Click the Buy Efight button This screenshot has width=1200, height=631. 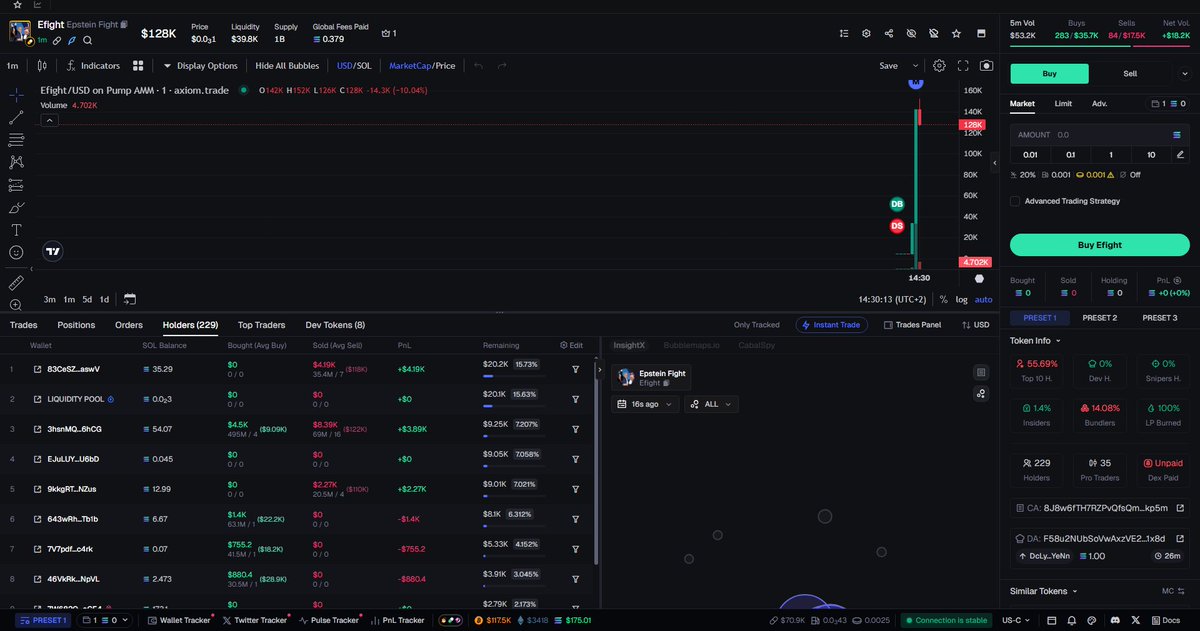tap(1099, 244)
